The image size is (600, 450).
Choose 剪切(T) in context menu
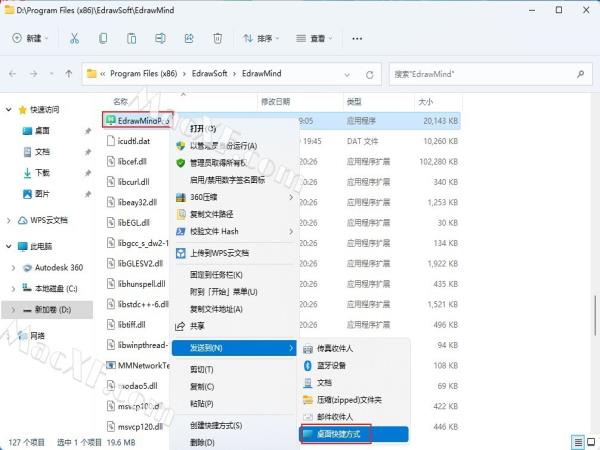click(x=234, y=370)
